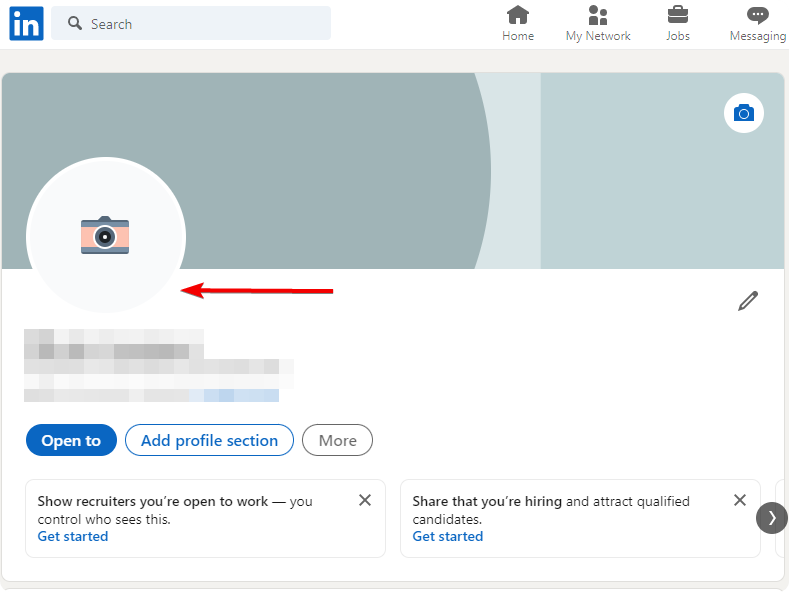
Task: Click the Share that you're hiring text
Action: (x=487, y=501)
